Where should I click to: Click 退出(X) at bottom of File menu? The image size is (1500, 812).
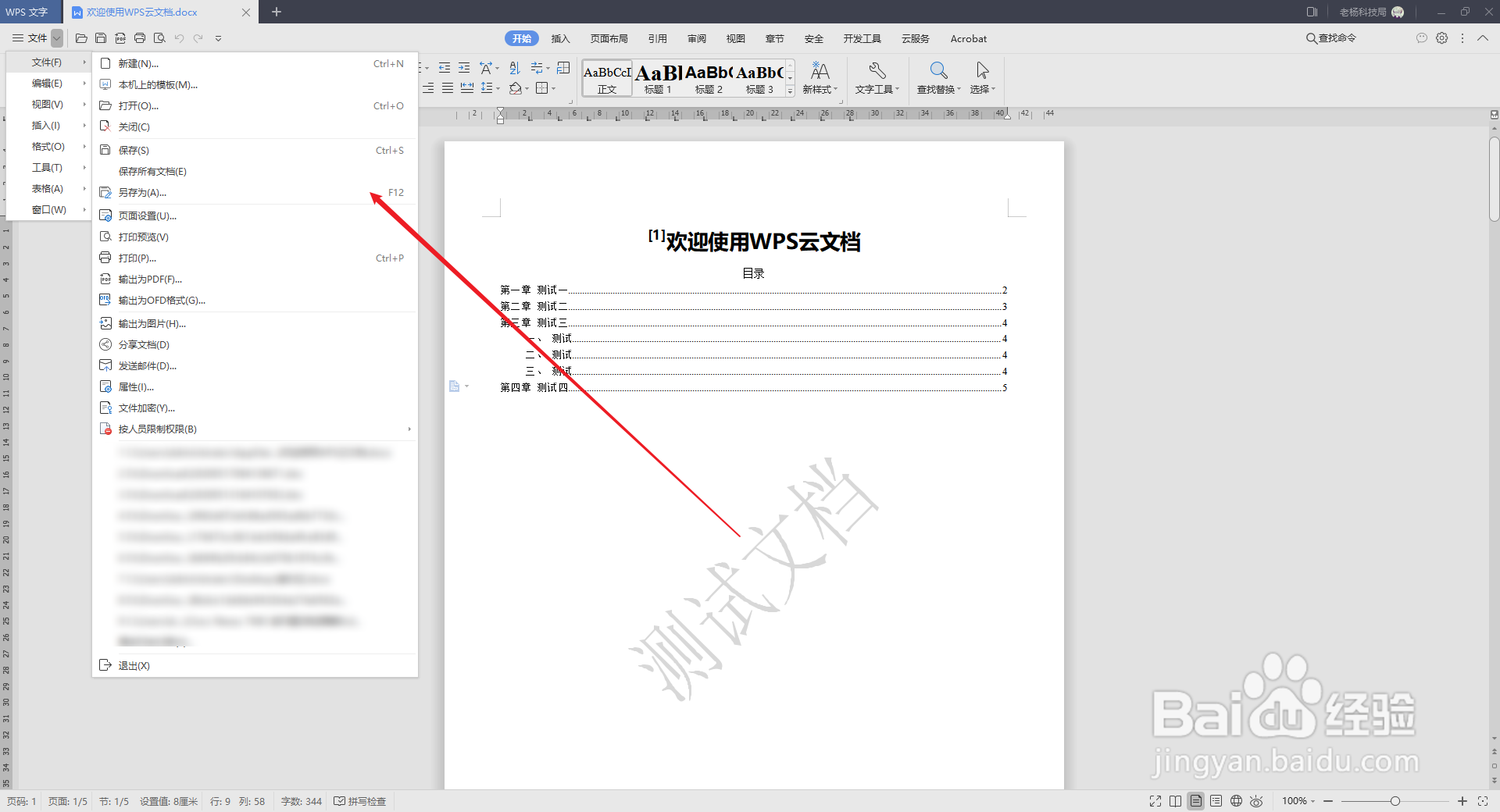tap(134, 665)
